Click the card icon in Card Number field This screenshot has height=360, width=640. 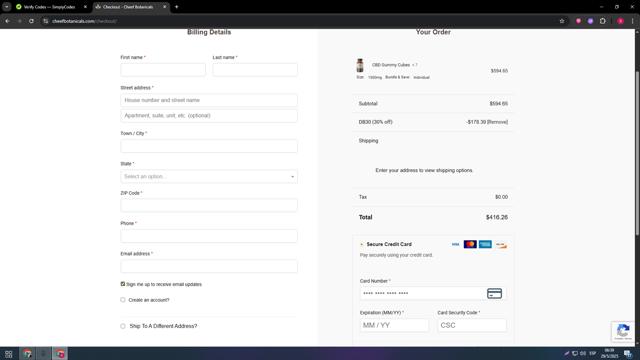(494, 293)
